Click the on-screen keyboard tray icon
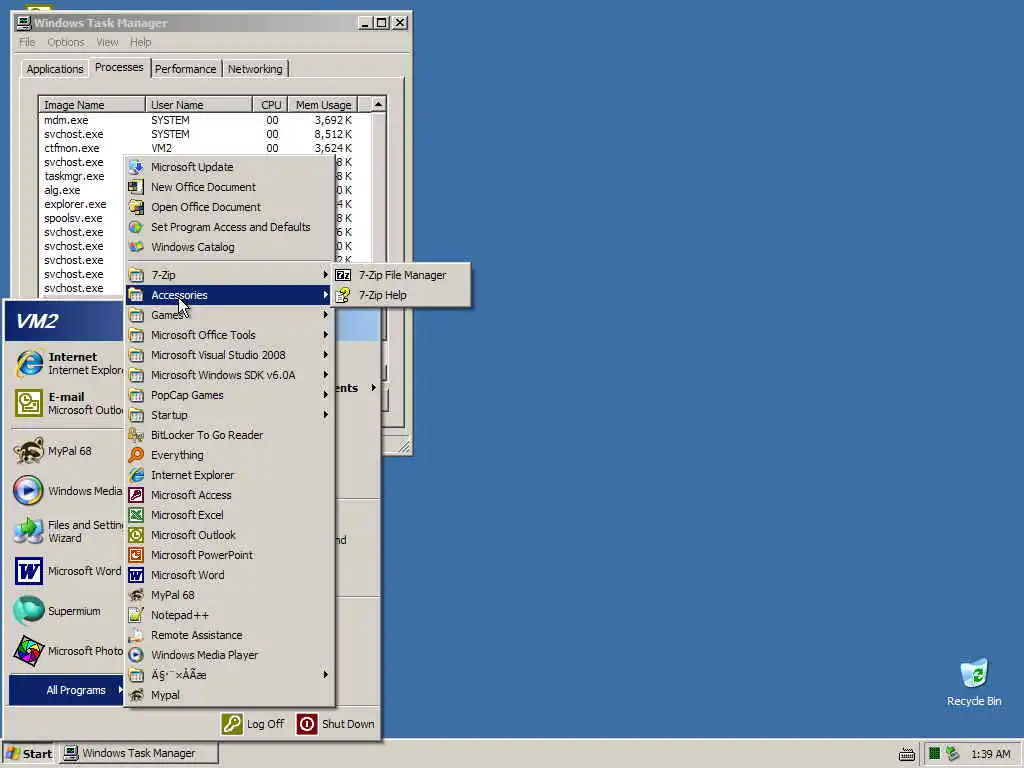The width and height of the screenshot is (1024, 768). pos(906,754)
